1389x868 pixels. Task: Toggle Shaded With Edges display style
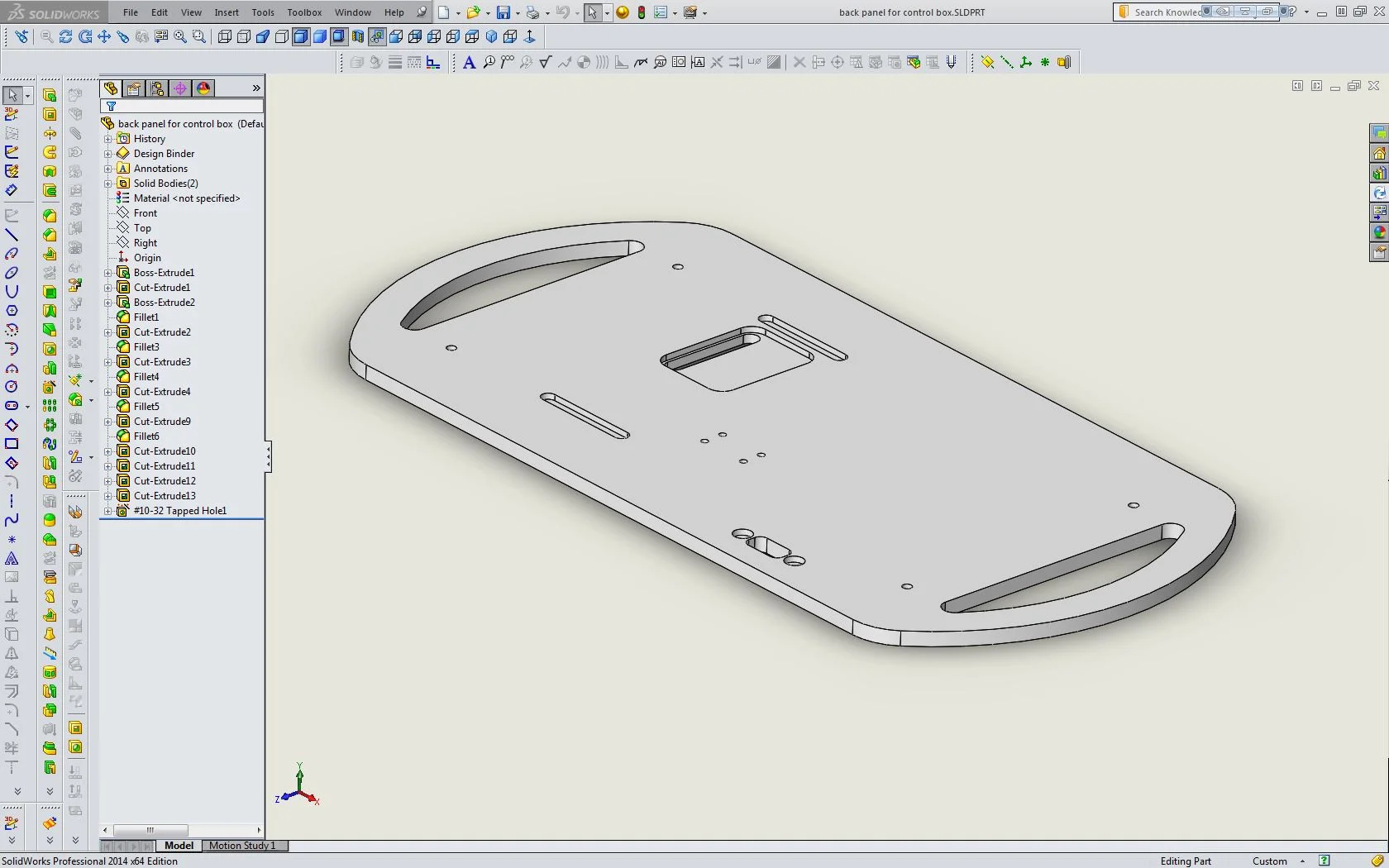coord(299,36)
